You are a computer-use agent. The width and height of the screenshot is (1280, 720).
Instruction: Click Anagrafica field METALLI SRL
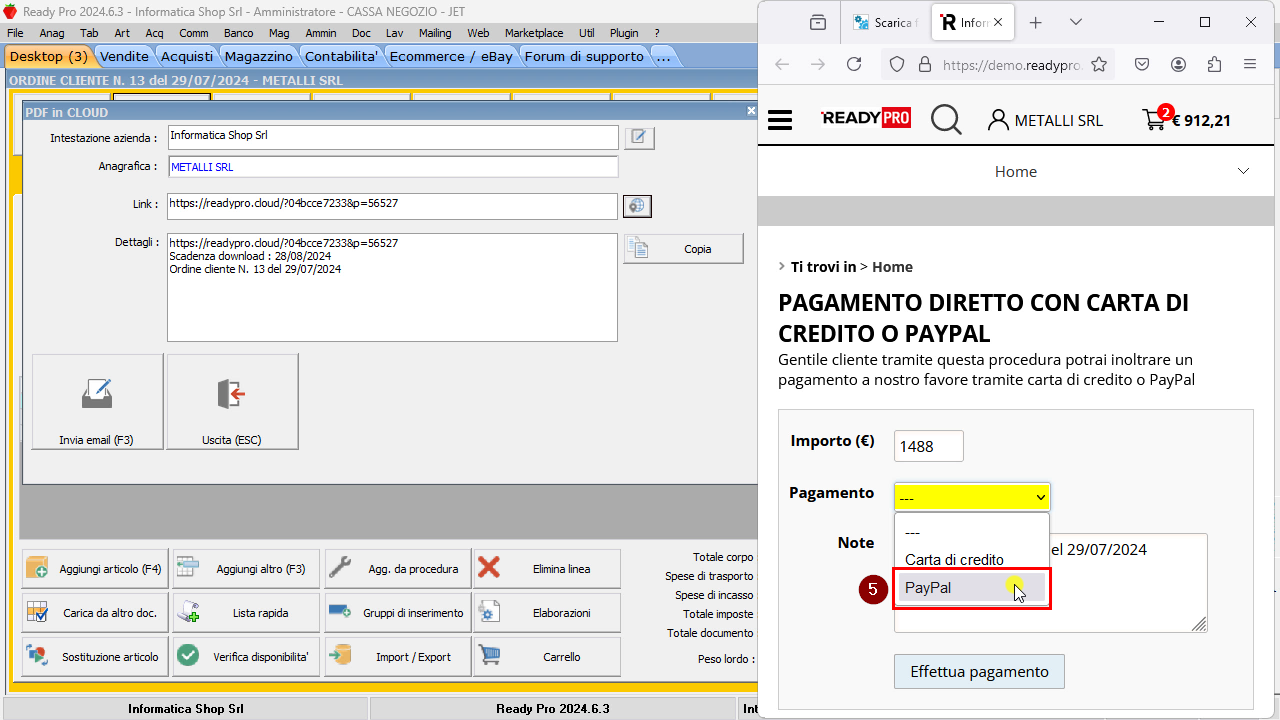[392, 167]
